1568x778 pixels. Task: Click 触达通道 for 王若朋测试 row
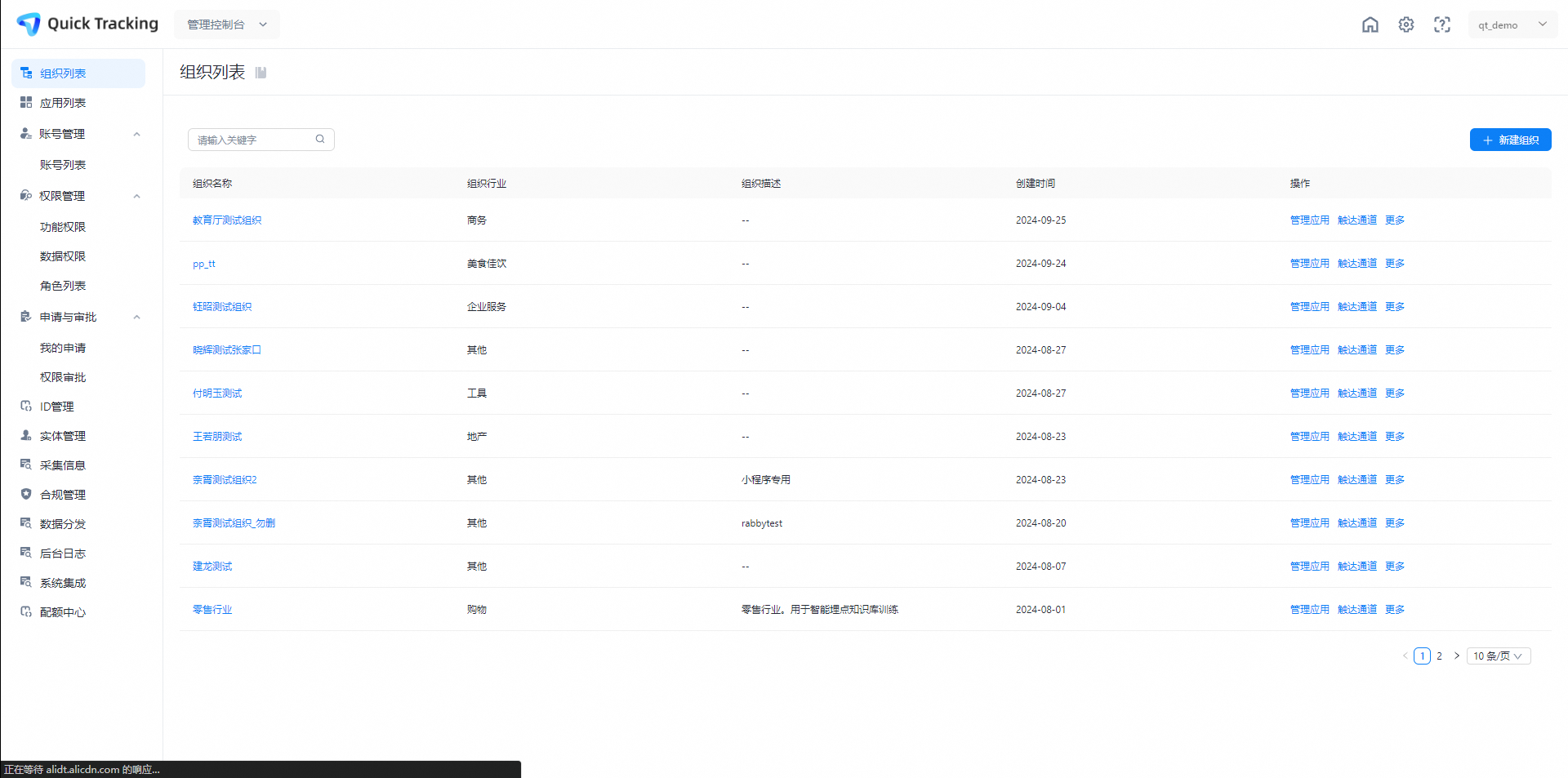1357,437
